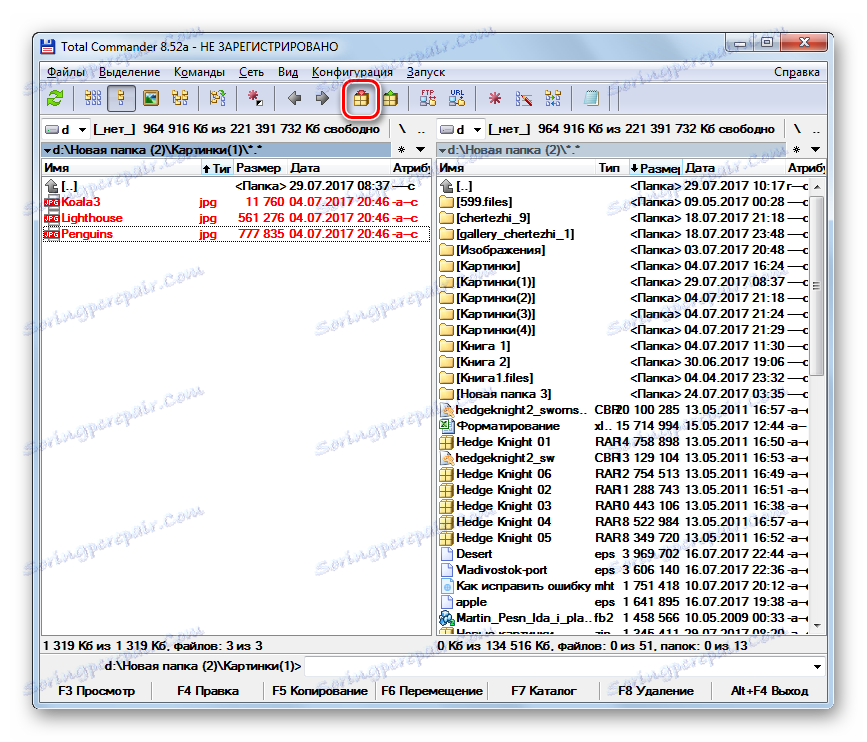Select [Книга 1] folder row
Screen dimensions: 867x742
623,346
